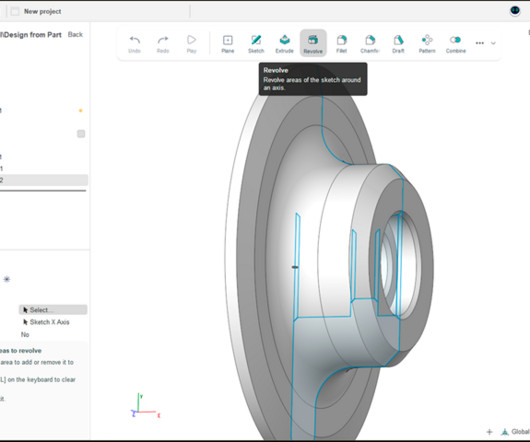Screen dimensions: 530x442
Task: Click the XYZ axis orientation gizmo
Action: (x=145, y=406)
